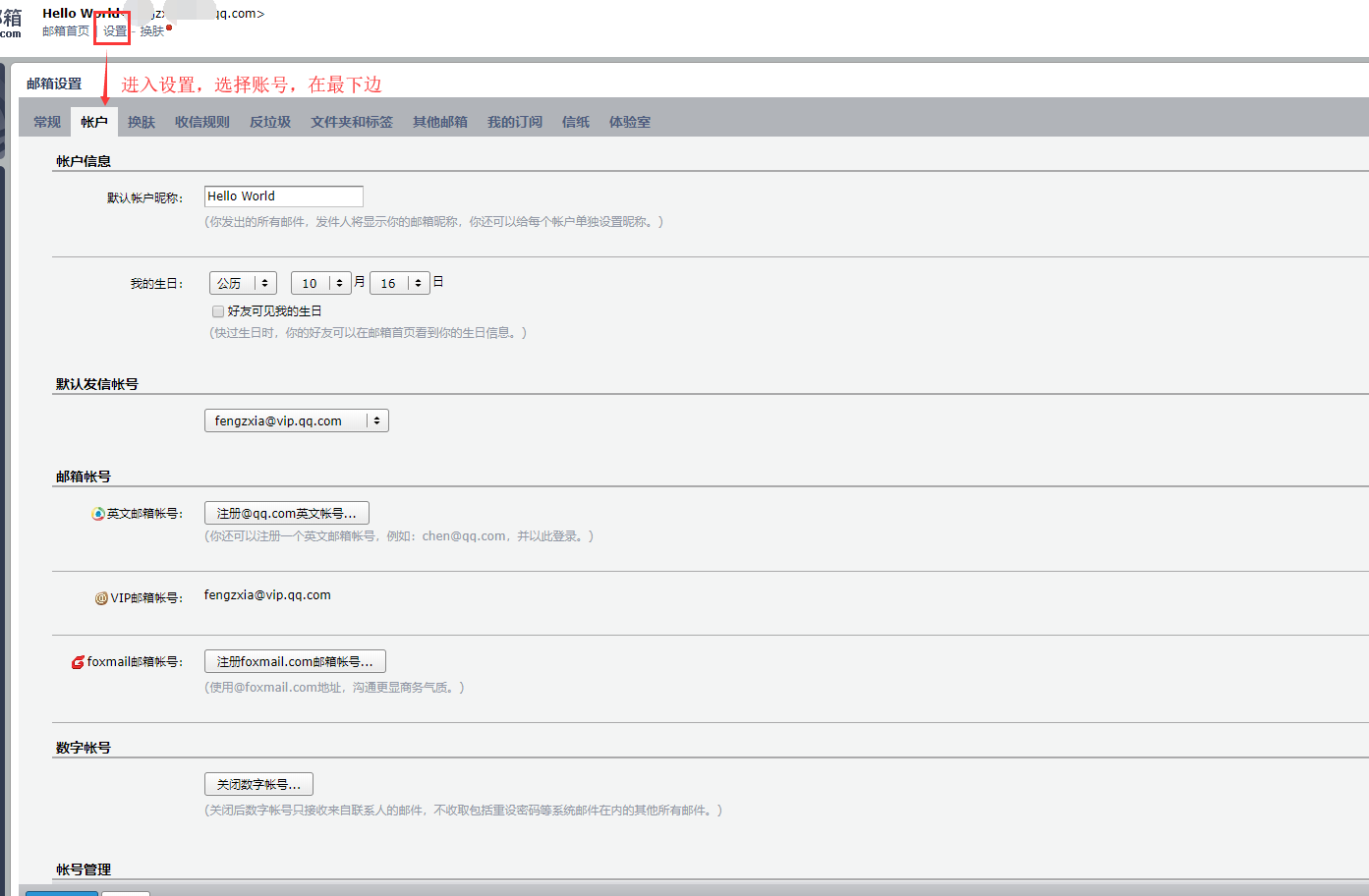Image resolution: width=1369 pixels, height=896 pixels.
Task: Select the 信纸 tab
Action: (x=576, y=122)
